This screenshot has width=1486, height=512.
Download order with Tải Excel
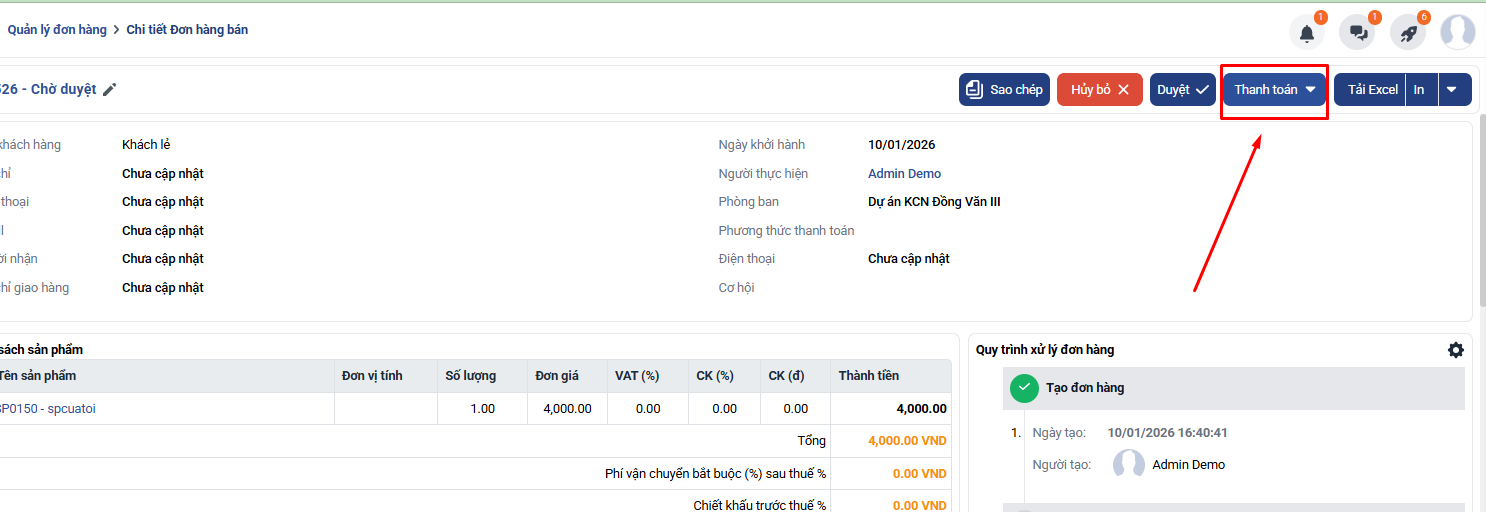pyautogui.click(x=1371, y=90)
